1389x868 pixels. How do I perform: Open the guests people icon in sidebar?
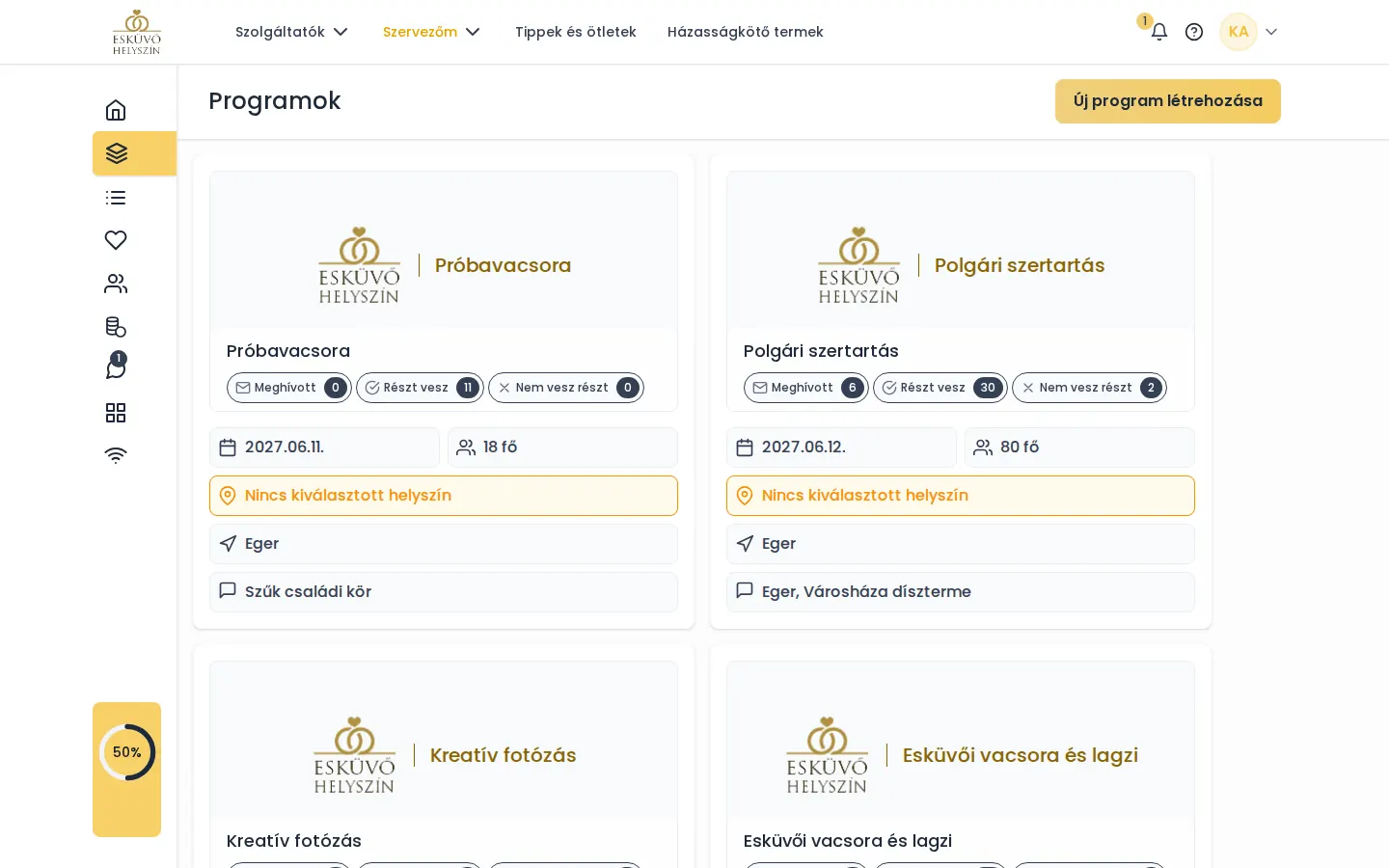tap(116, 284)
